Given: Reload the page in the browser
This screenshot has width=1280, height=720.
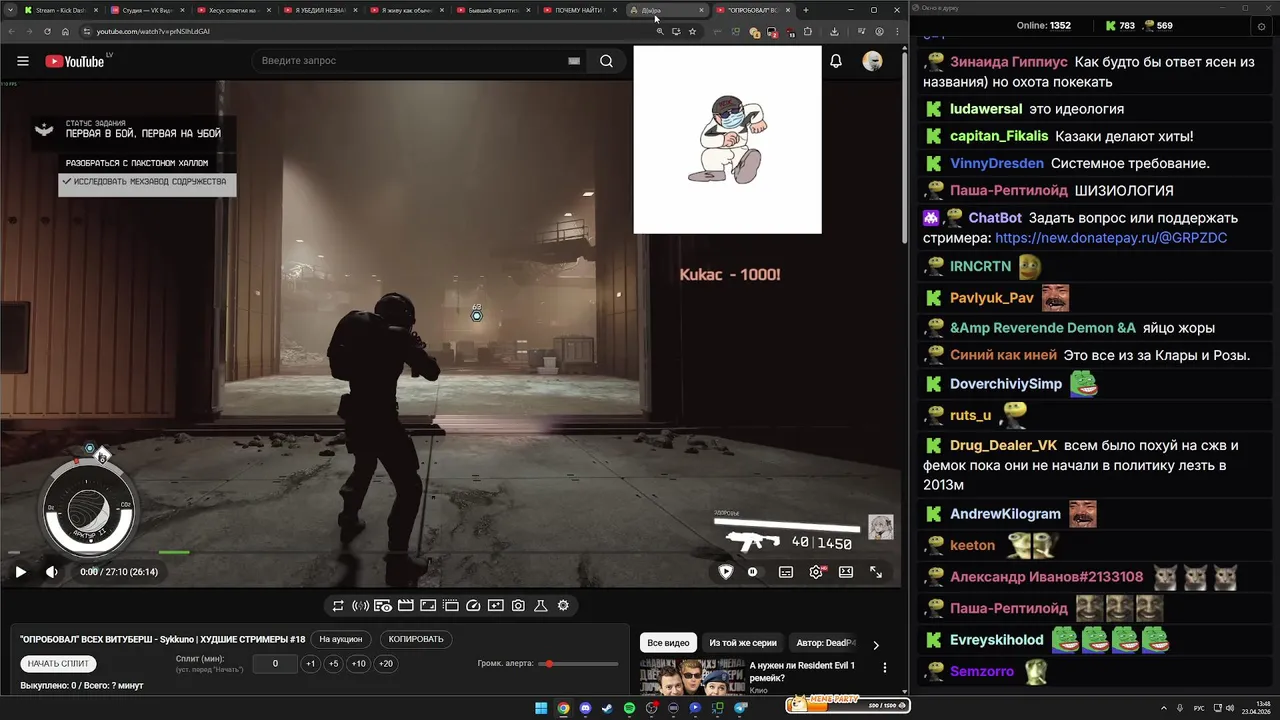Looking at the screenshot, I should [x=47, y=31].
